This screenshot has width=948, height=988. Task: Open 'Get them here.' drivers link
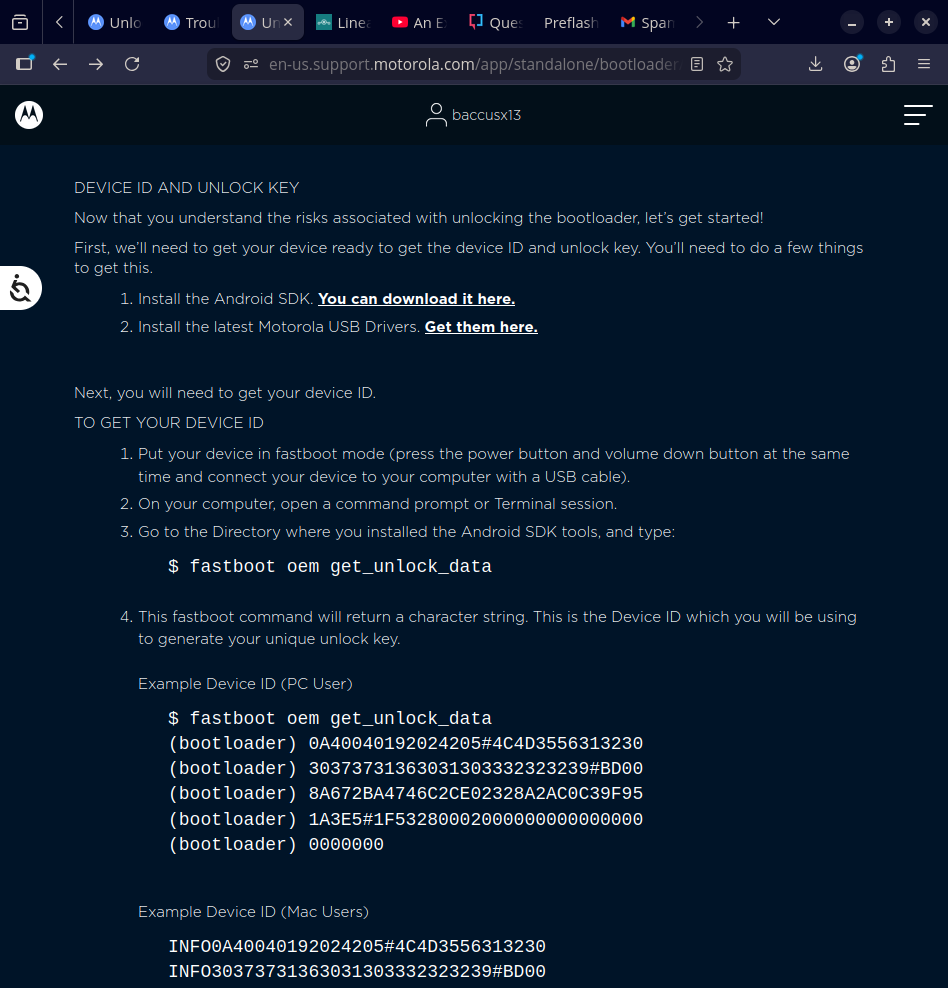click(481, 327)
